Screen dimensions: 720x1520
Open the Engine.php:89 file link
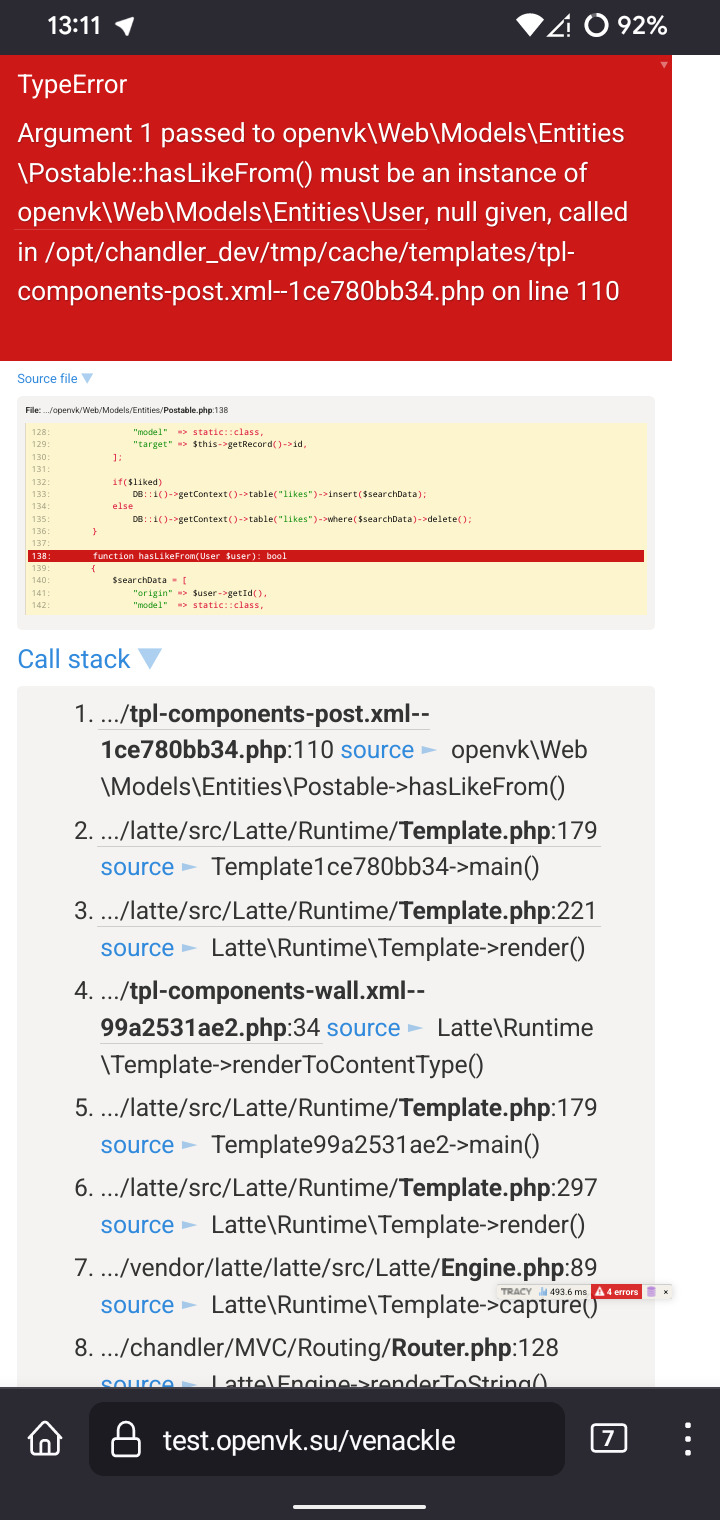click(349, 1268)
